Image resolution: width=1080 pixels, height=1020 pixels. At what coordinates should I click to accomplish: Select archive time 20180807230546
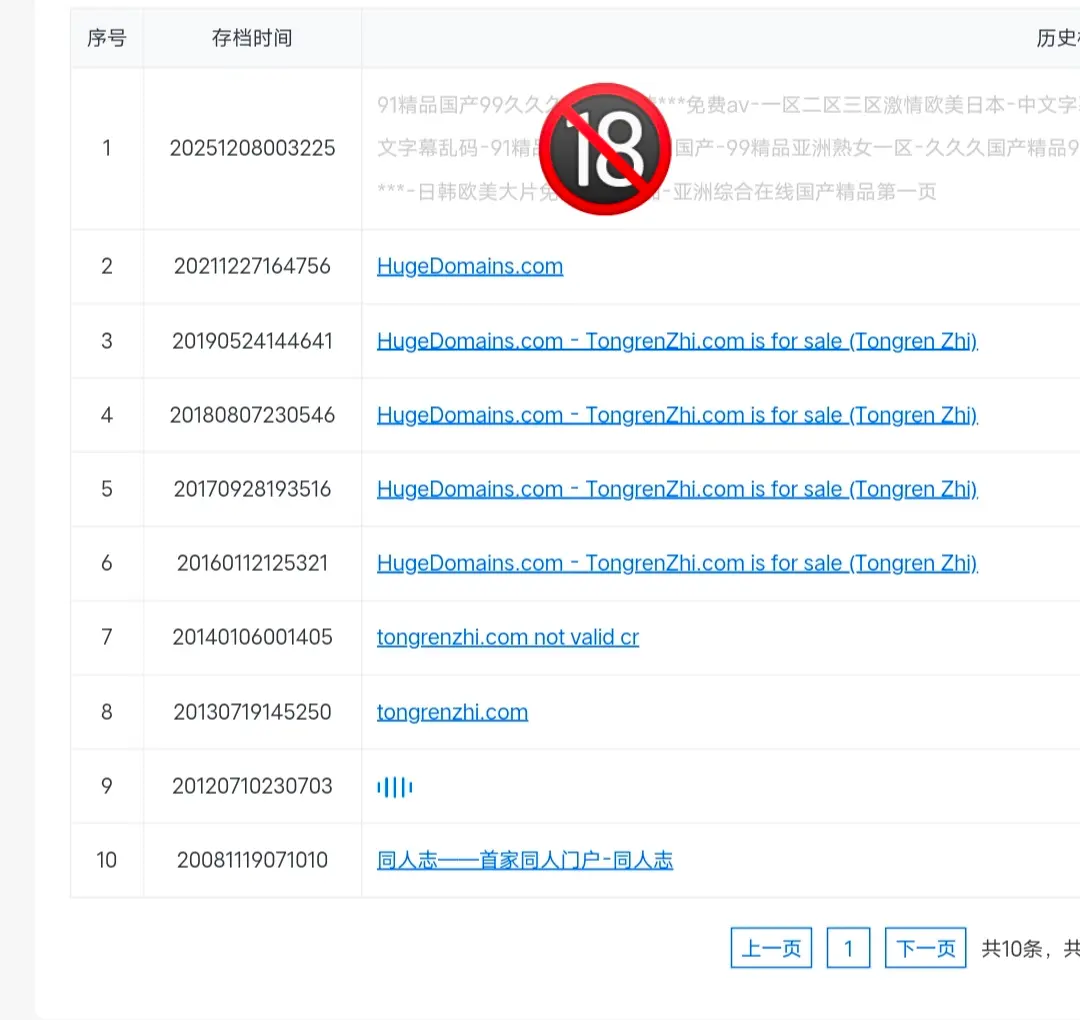coord(252,415)
